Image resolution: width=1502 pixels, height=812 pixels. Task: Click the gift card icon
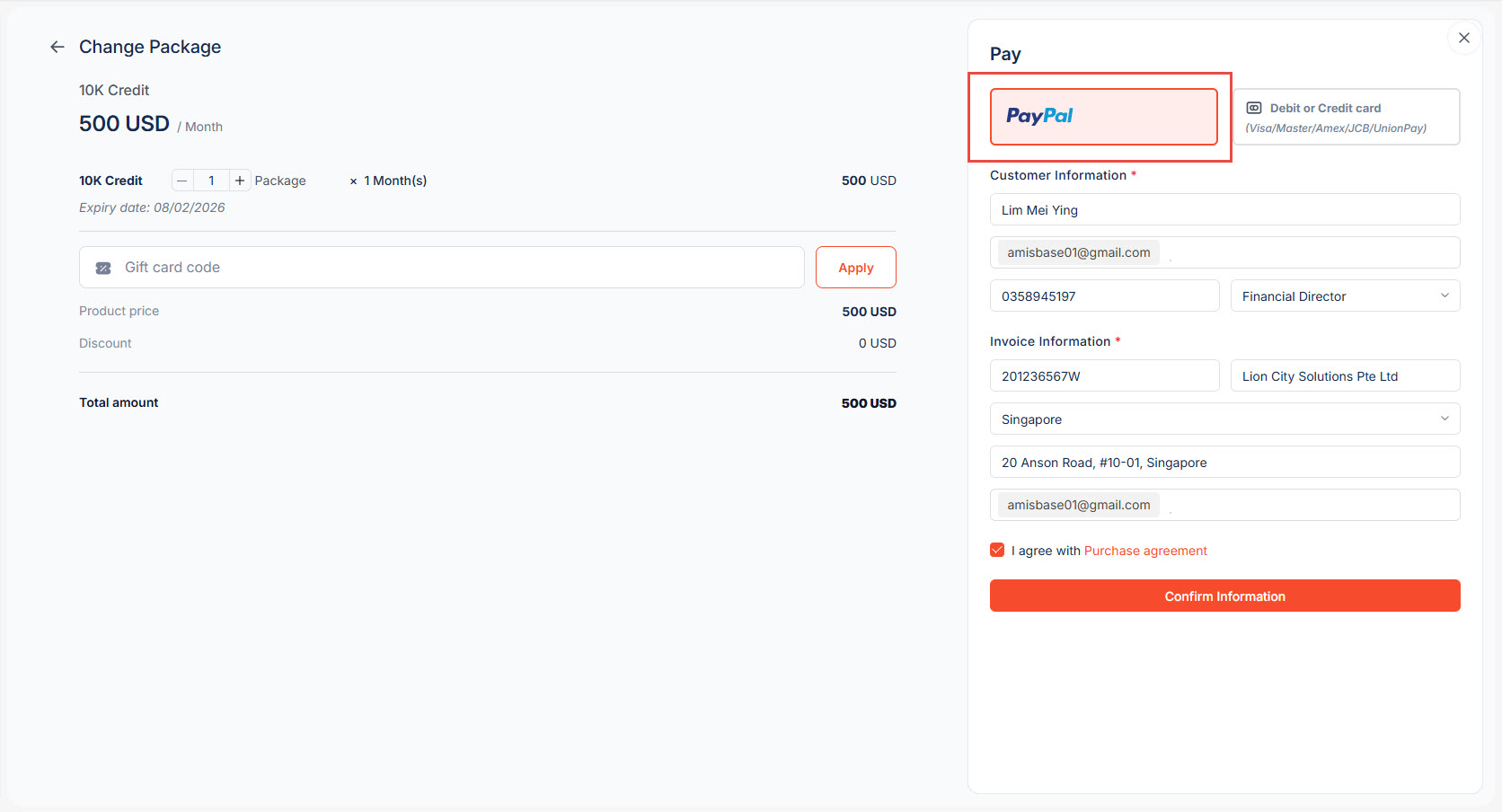(103, 268)
